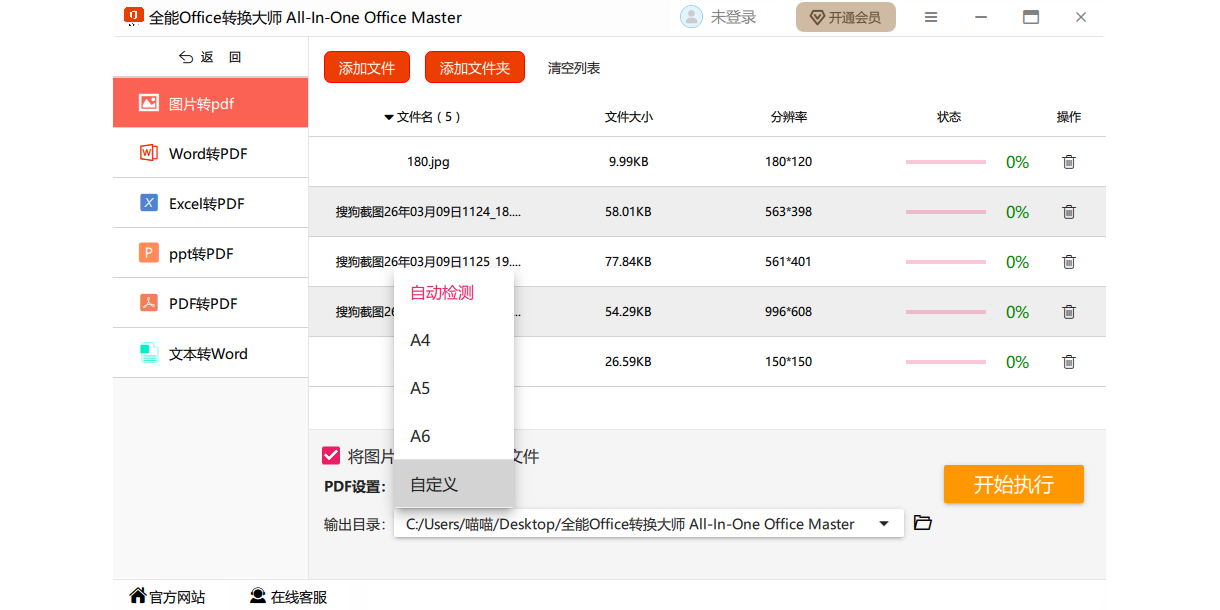Trash the 150*150 image row
The image size is (1220, 610).
(1068, 362)
